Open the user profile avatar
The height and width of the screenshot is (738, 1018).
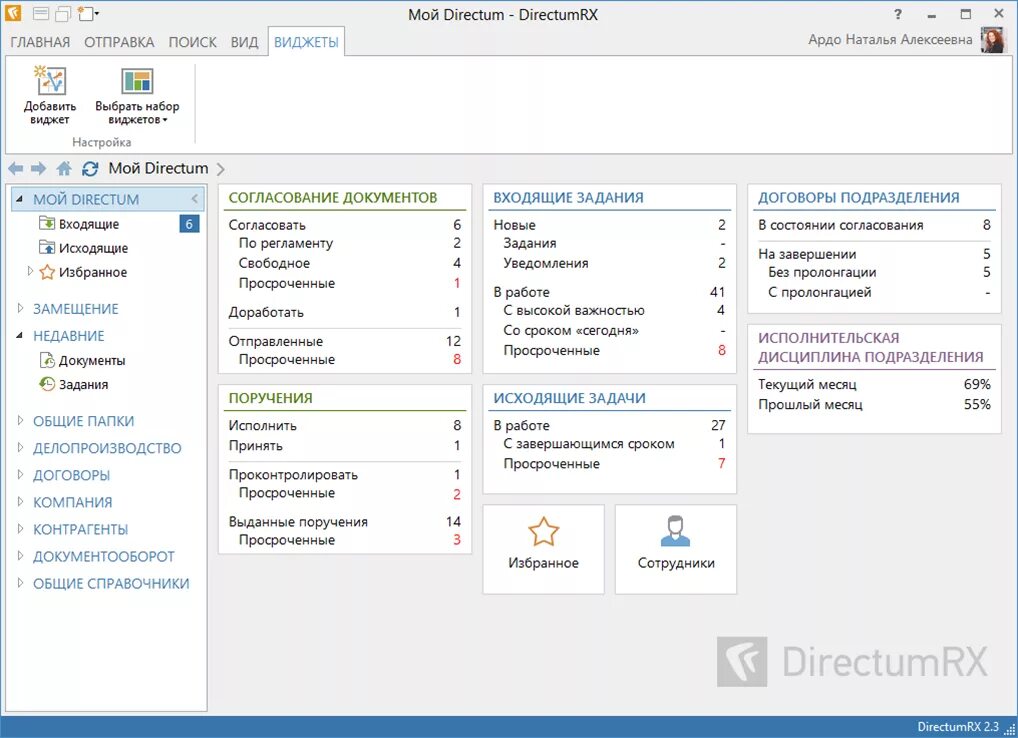(x=993, y=40)
